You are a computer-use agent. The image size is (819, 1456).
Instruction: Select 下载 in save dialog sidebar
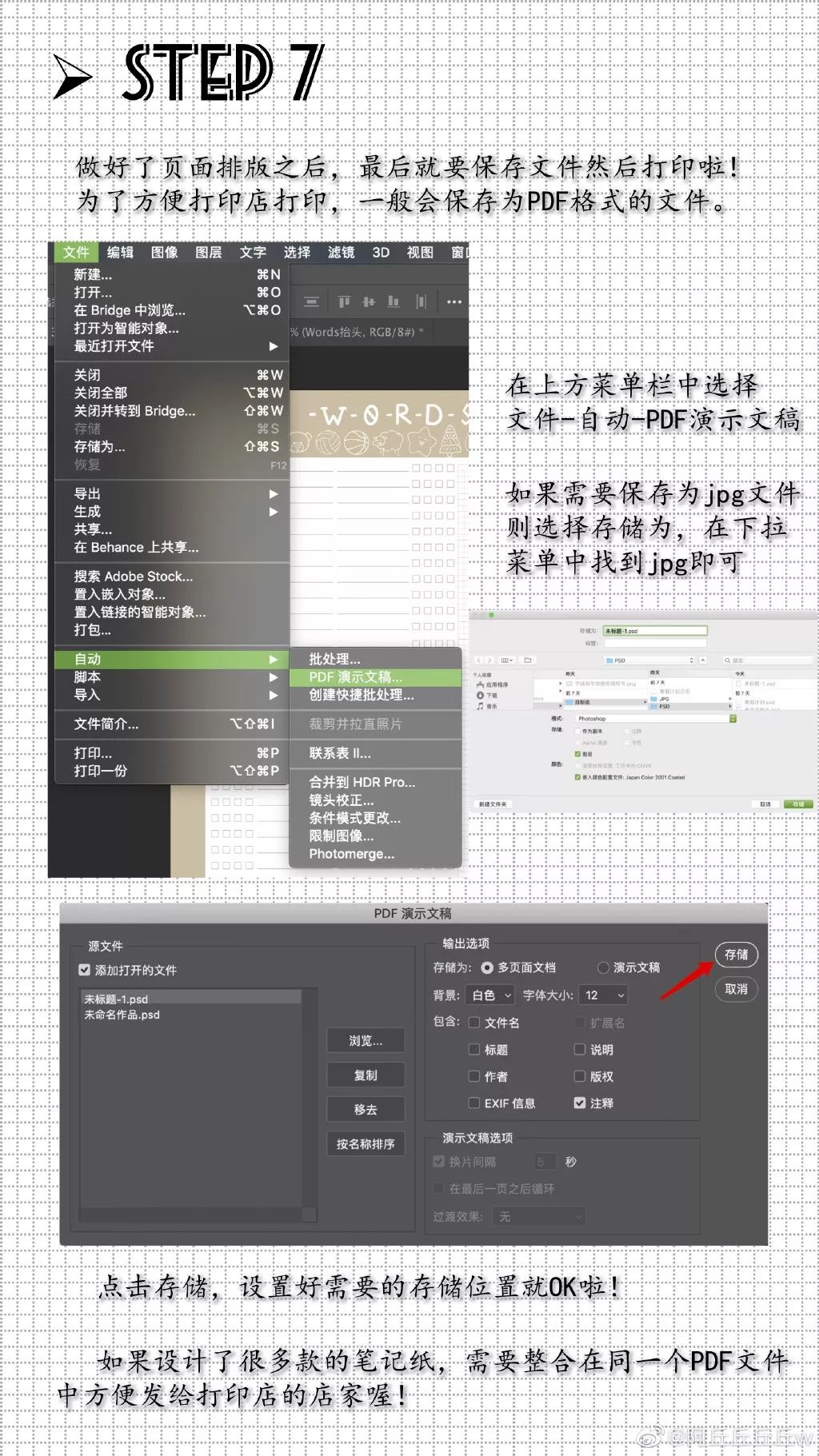487,696
